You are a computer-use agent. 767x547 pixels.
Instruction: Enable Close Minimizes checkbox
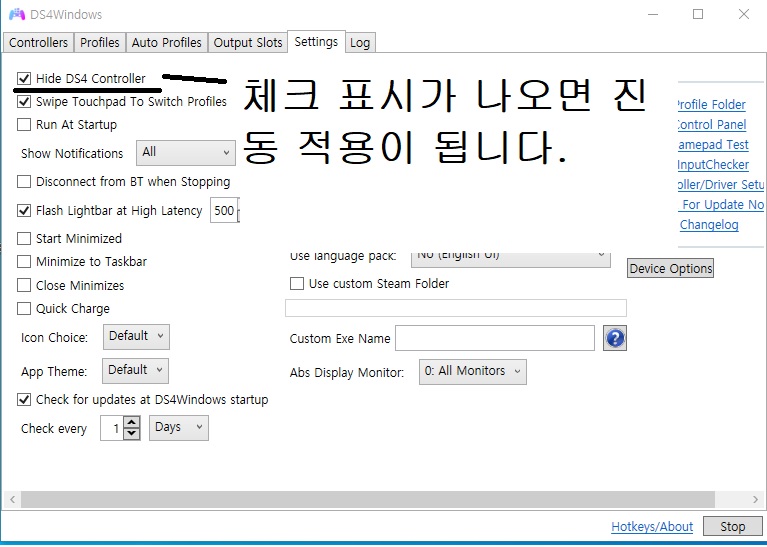(24, 285)
